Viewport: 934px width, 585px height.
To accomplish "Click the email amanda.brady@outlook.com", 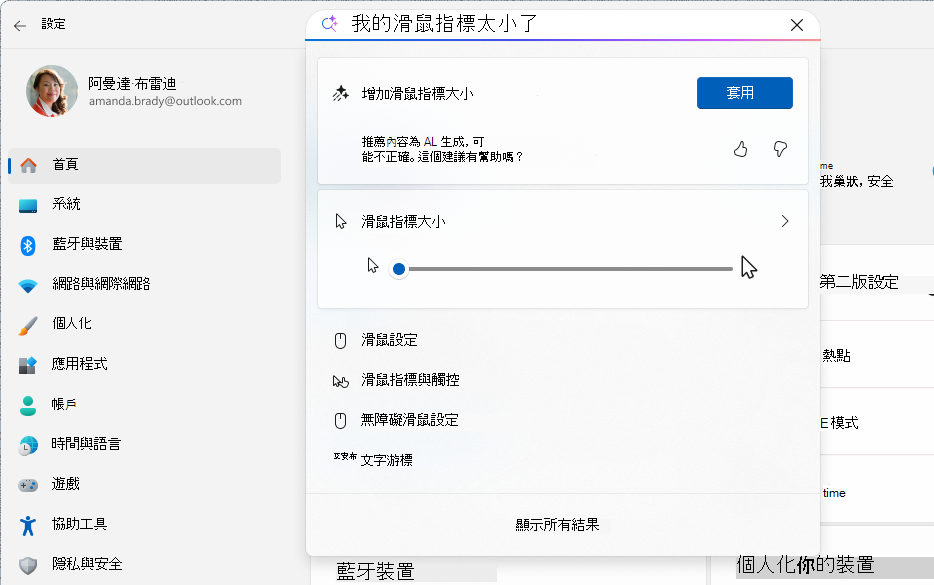I will pyautogui.click(x=166, y=101).
